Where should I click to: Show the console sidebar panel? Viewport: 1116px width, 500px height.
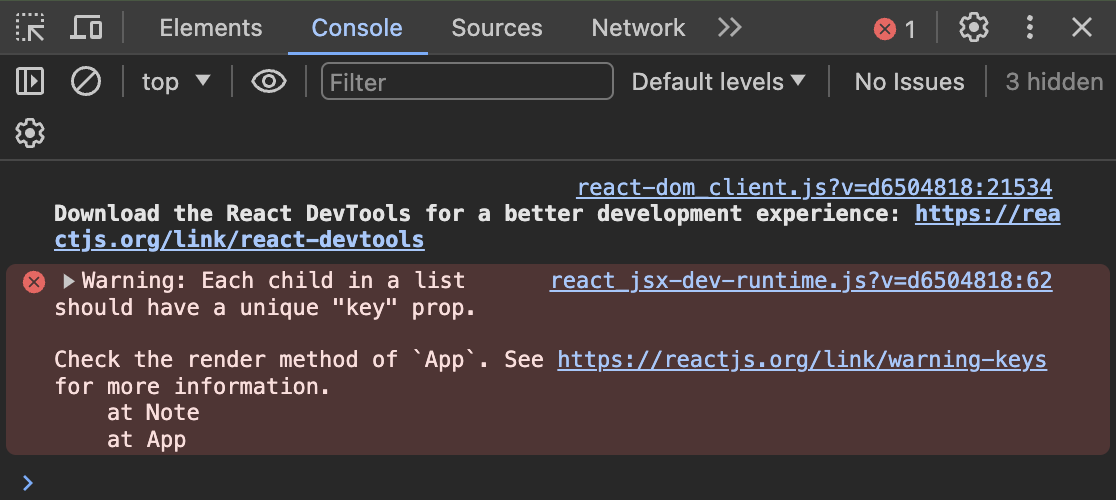coord(30,81)
